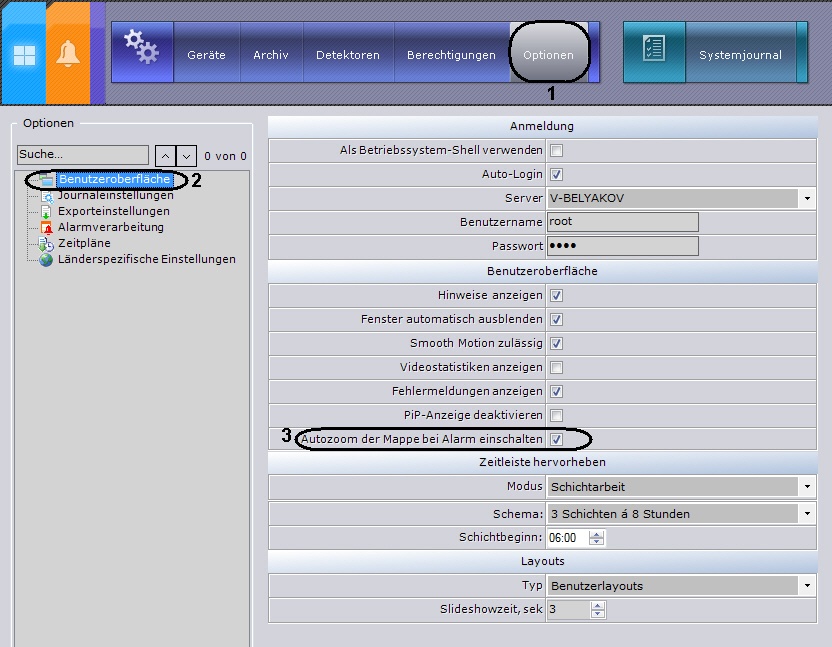Open the Schema dropdown
The image size is (832, 647).
pyautogui.click(x=681, y=514)
